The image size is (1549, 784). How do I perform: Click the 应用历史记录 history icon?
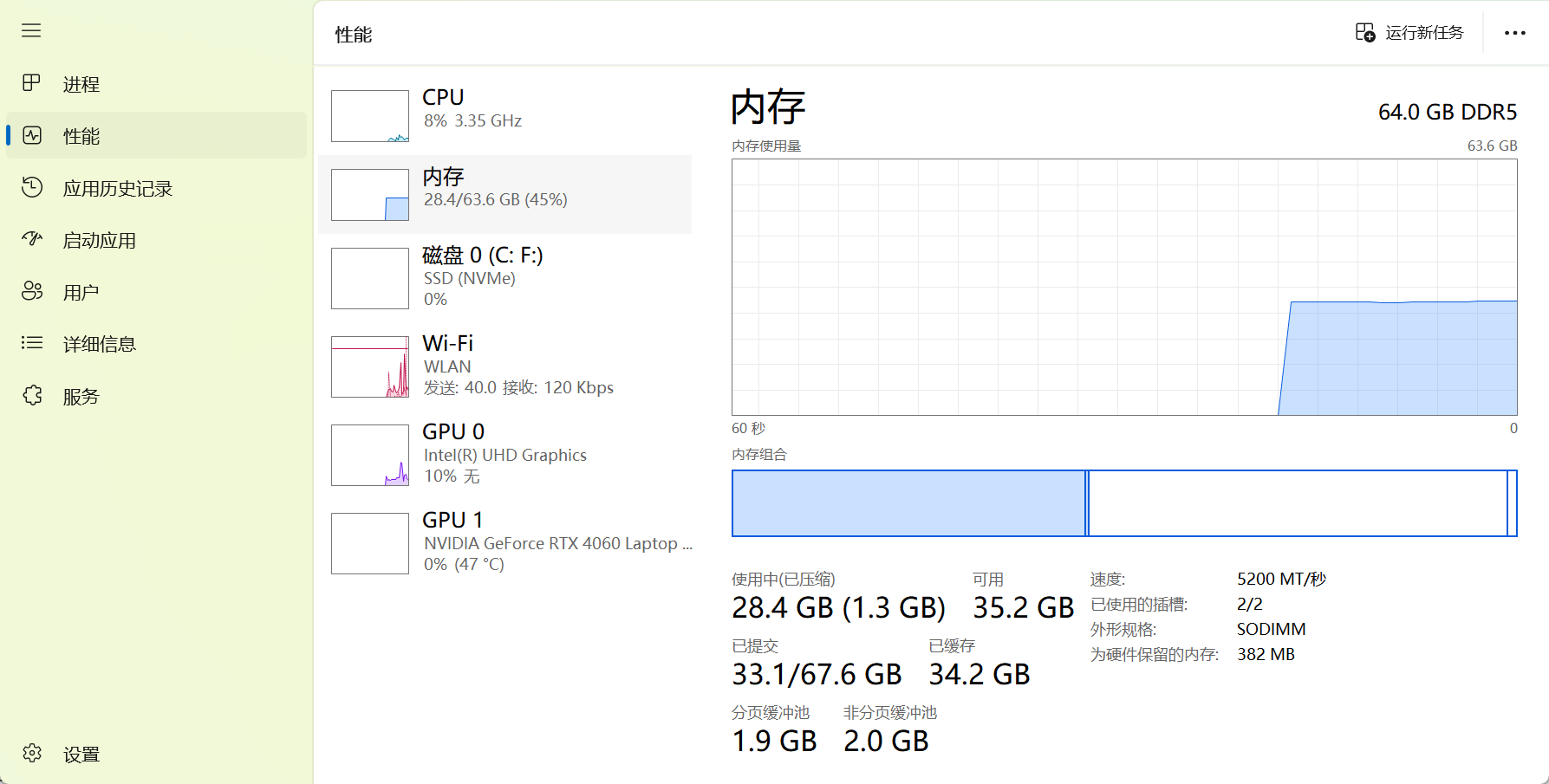pos(32,187)
